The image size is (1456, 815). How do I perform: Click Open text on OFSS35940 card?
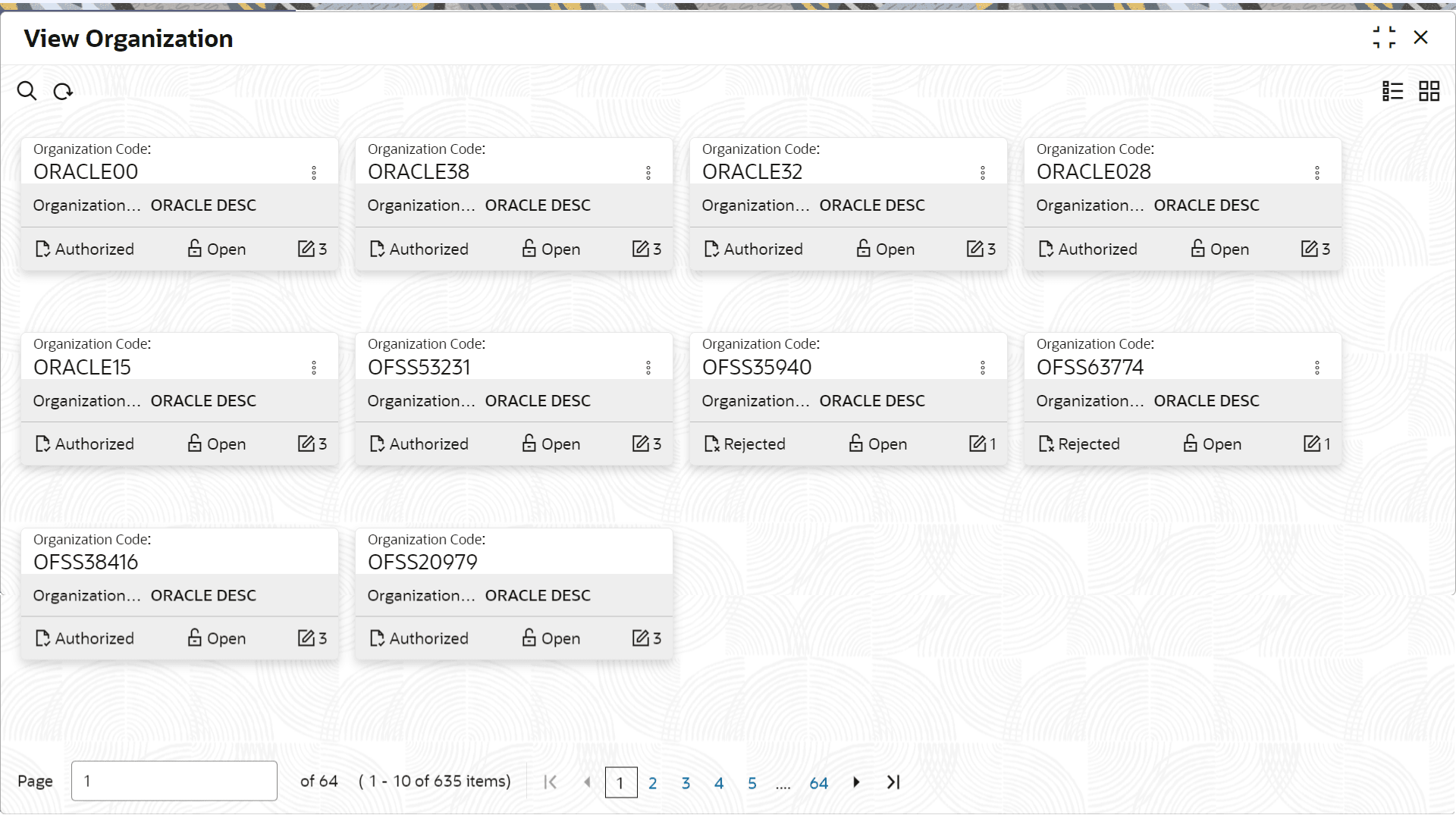888,444
